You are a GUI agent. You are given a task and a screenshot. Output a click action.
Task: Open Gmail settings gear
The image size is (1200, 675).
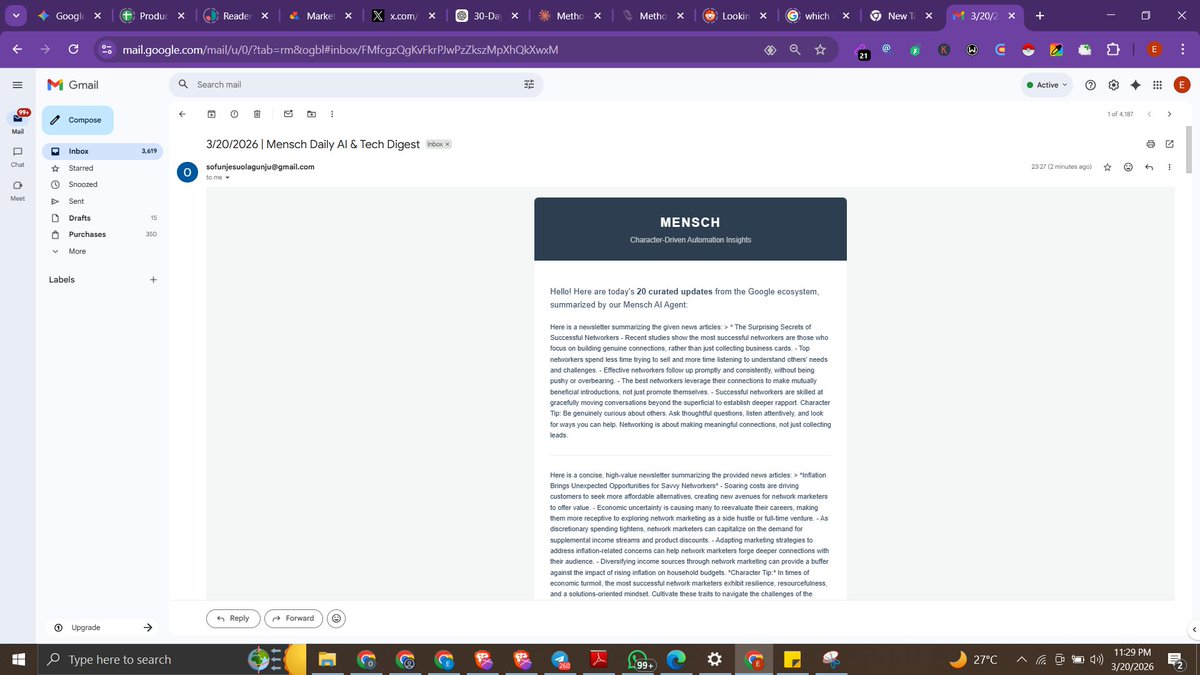point(1112,85)
